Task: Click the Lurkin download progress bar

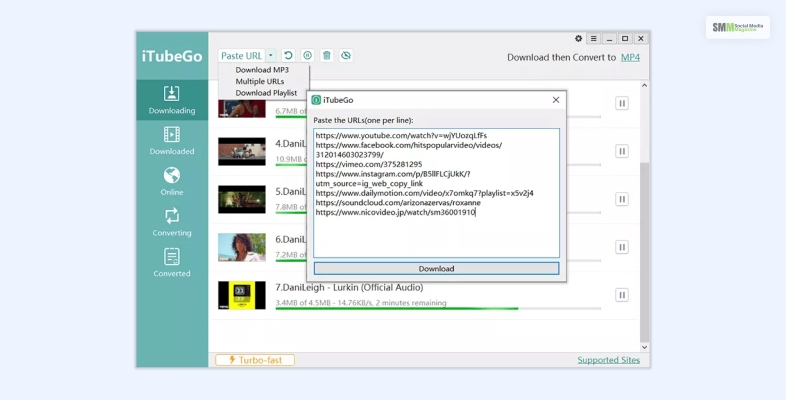Action: click(x=438, y=309)
